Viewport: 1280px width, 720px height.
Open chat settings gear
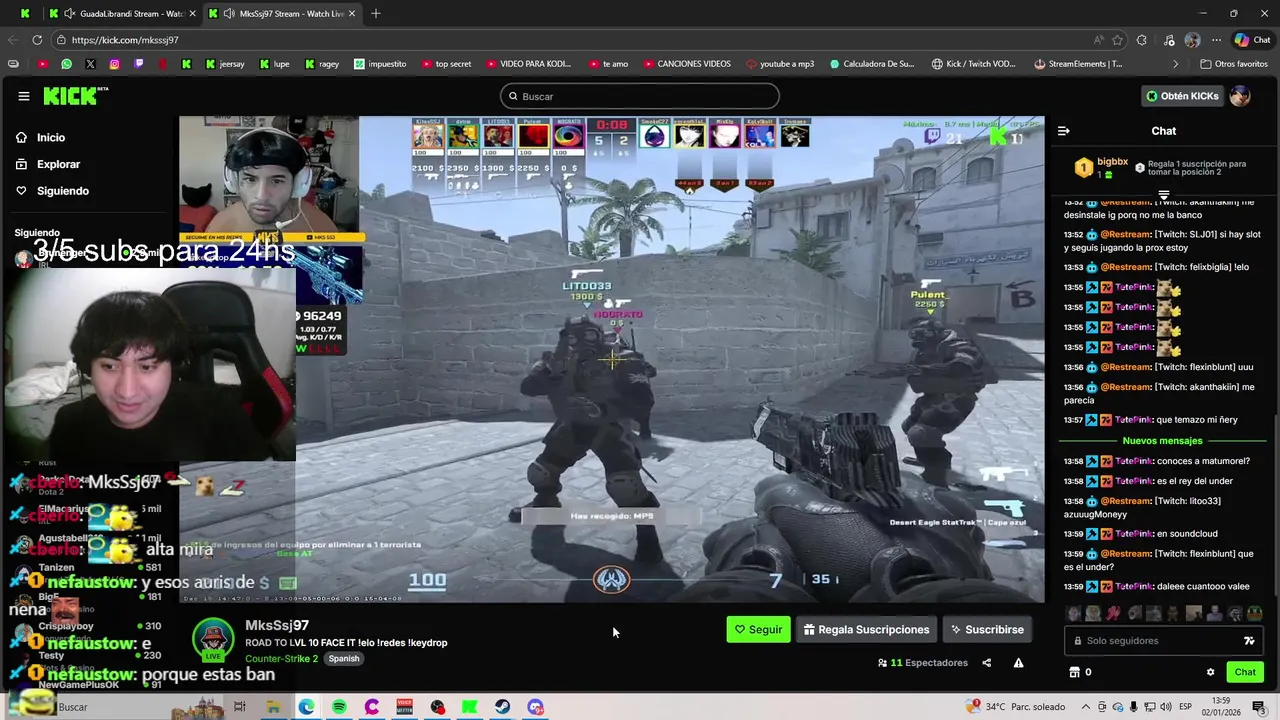pos(1210,672)
